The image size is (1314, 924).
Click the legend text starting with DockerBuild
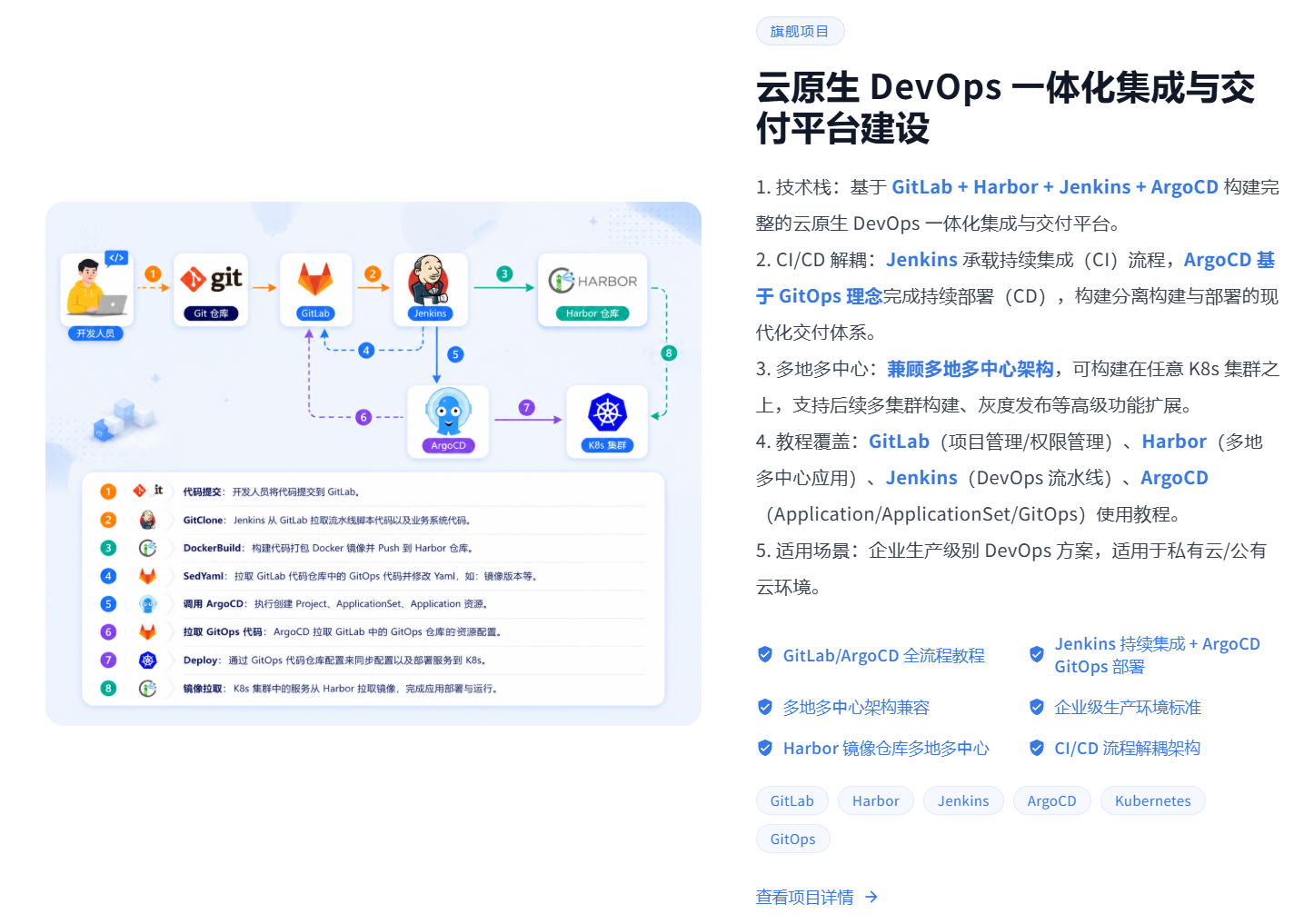click(x=328, y=548)
